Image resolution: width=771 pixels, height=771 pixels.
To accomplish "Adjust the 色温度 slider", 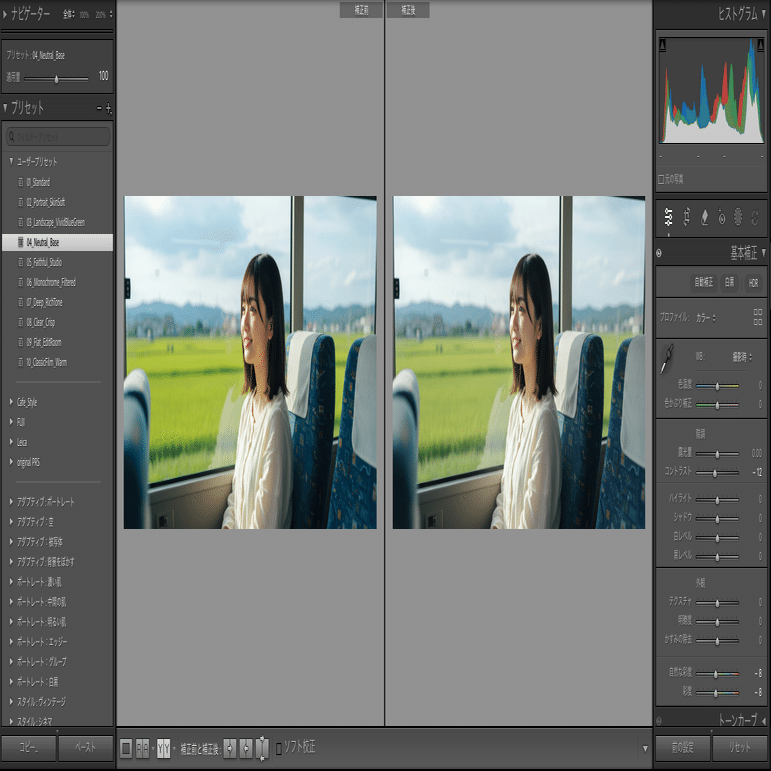I will 717,386.
